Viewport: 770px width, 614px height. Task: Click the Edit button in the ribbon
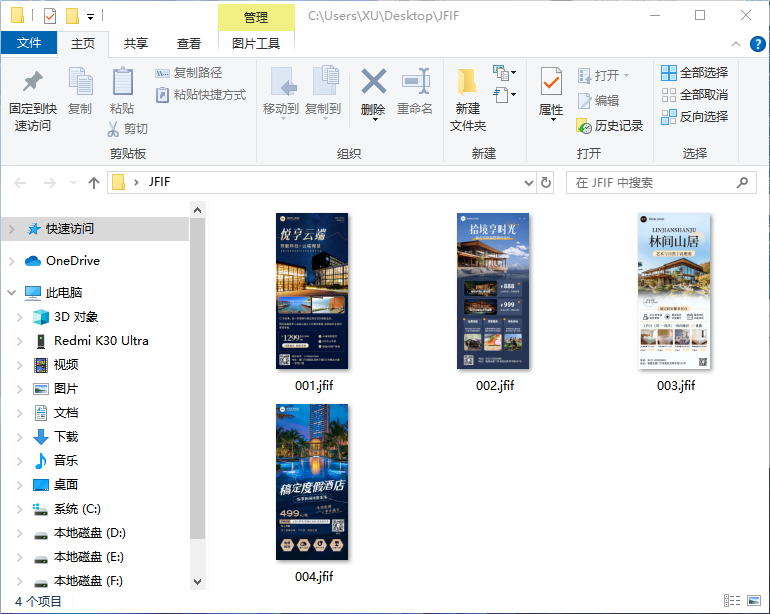[598, 101]
